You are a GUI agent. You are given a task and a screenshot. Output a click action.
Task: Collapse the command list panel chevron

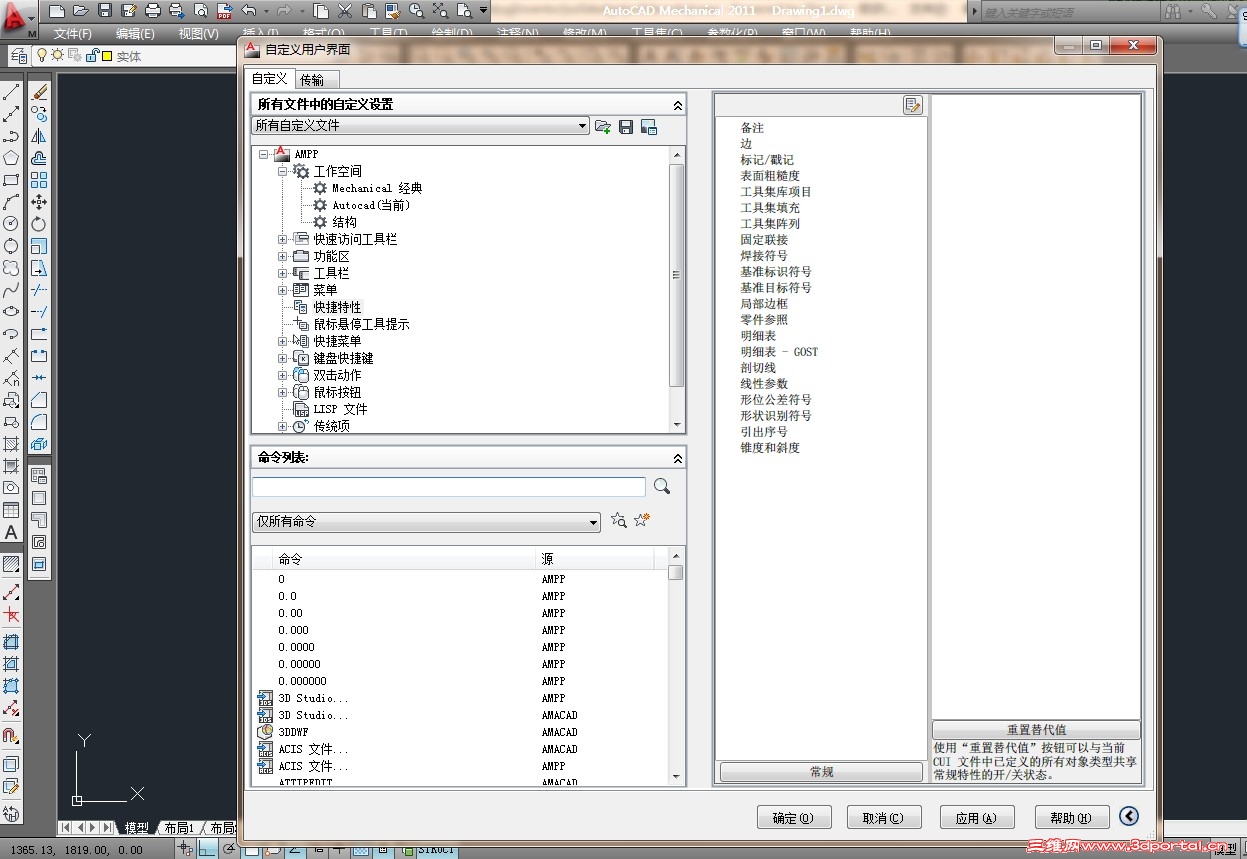(x=677, y=458)
